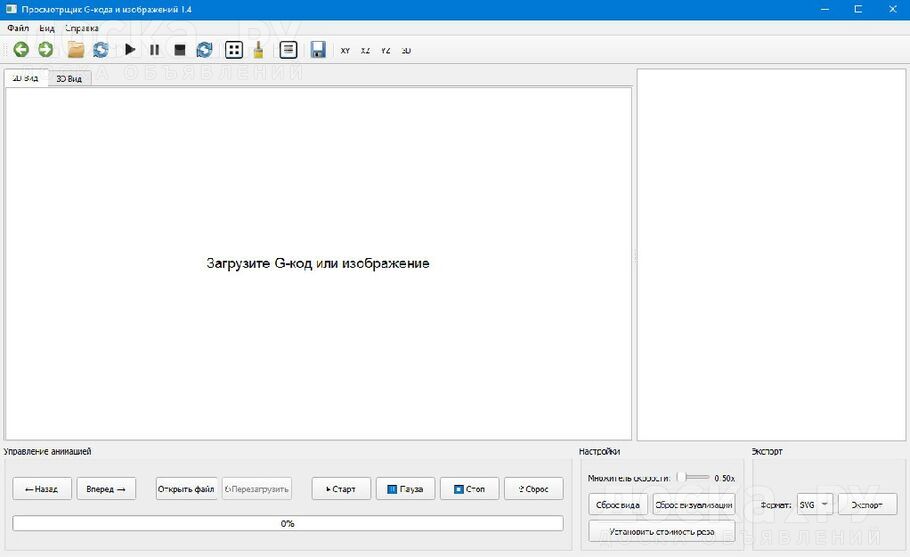Click the green forward arrow toolbar icon

pyautogui.click(x=45, y=49)
